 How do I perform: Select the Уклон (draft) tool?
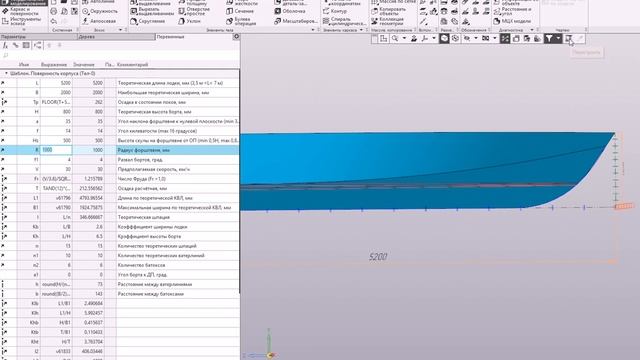(x=189, y=21)
